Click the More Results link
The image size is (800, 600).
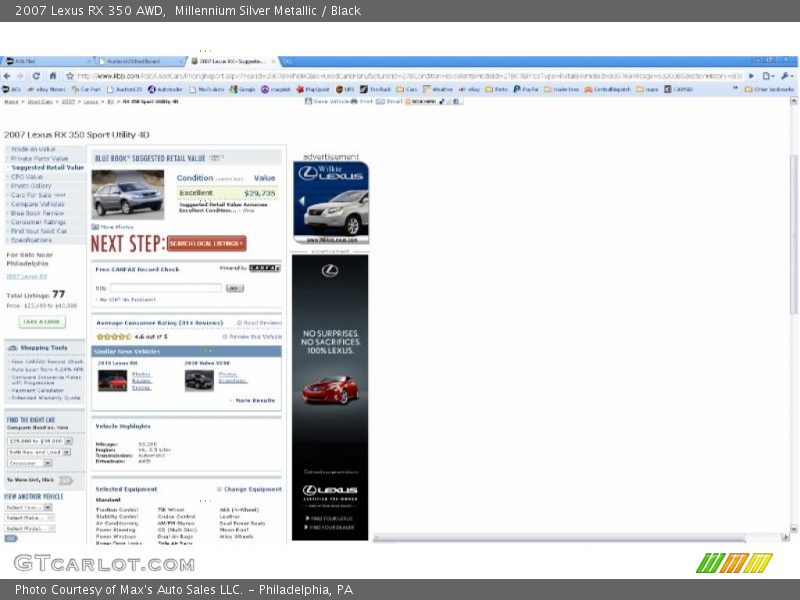pos(253,401)
